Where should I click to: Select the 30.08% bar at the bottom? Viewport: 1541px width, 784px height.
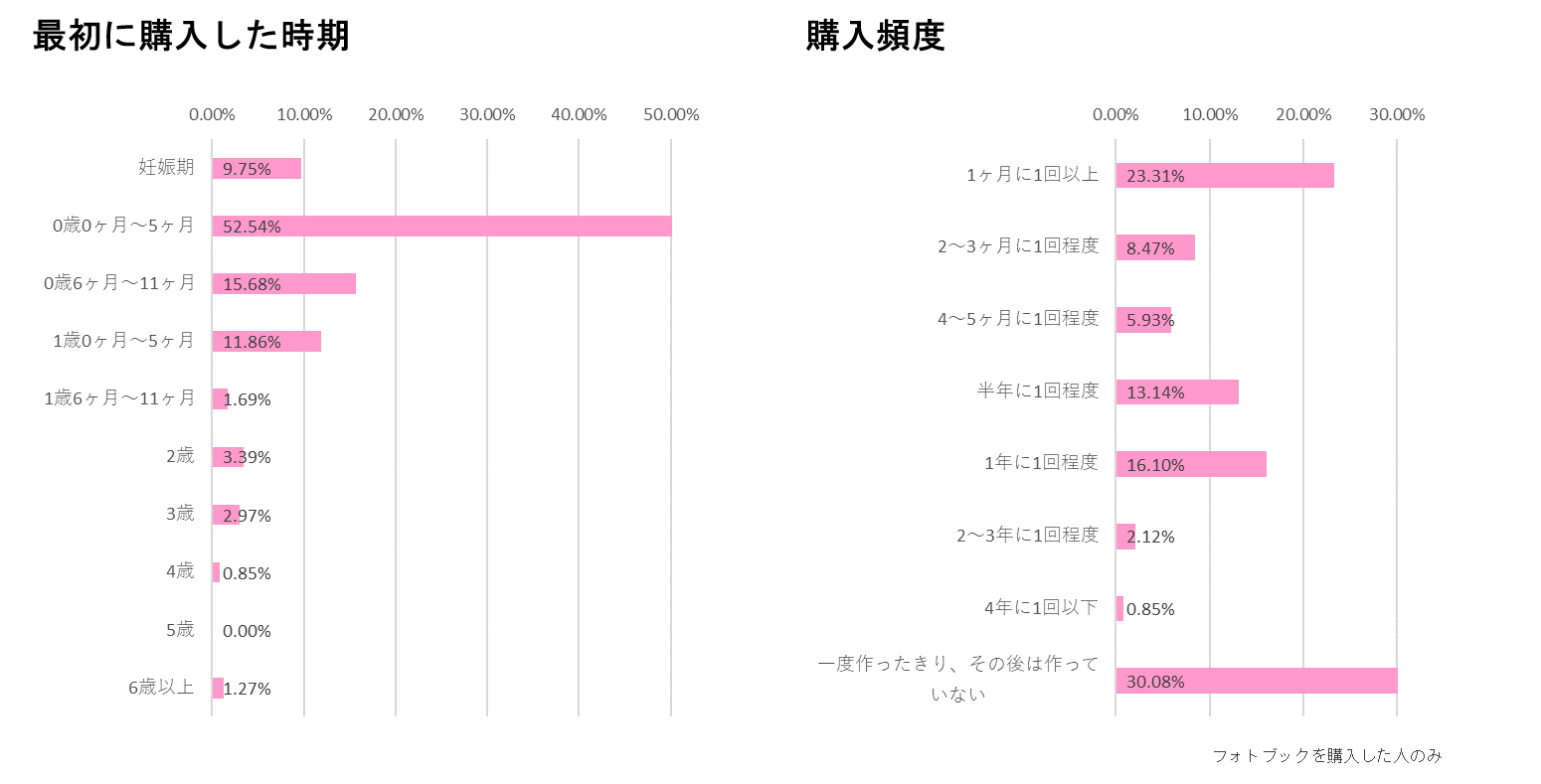tap(1256, 681)
